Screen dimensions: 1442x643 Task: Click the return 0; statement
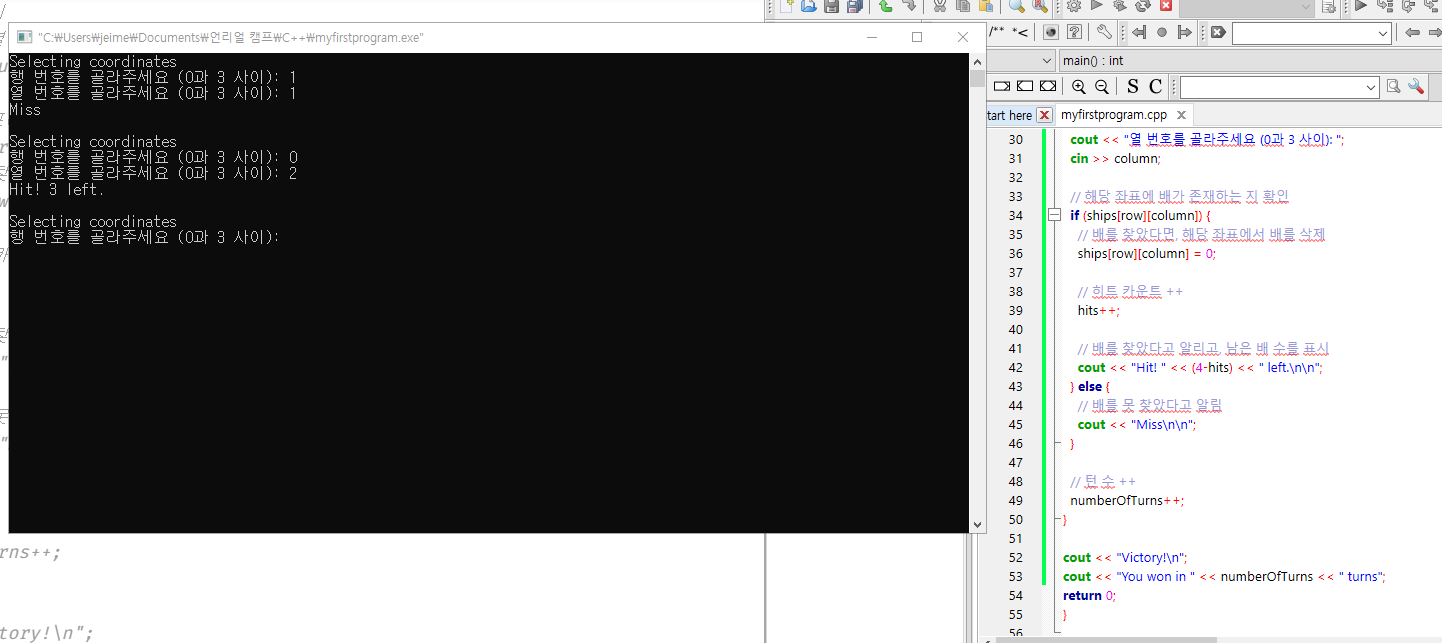(x=1089, y=595)
